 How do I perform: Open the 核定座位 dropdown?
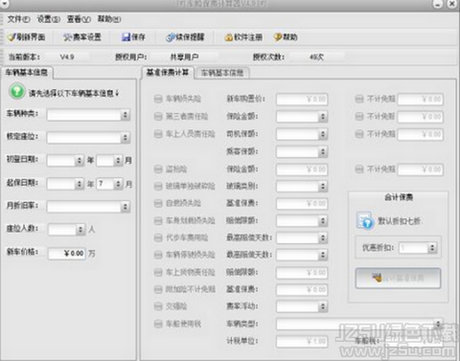(x=88, y=137)
